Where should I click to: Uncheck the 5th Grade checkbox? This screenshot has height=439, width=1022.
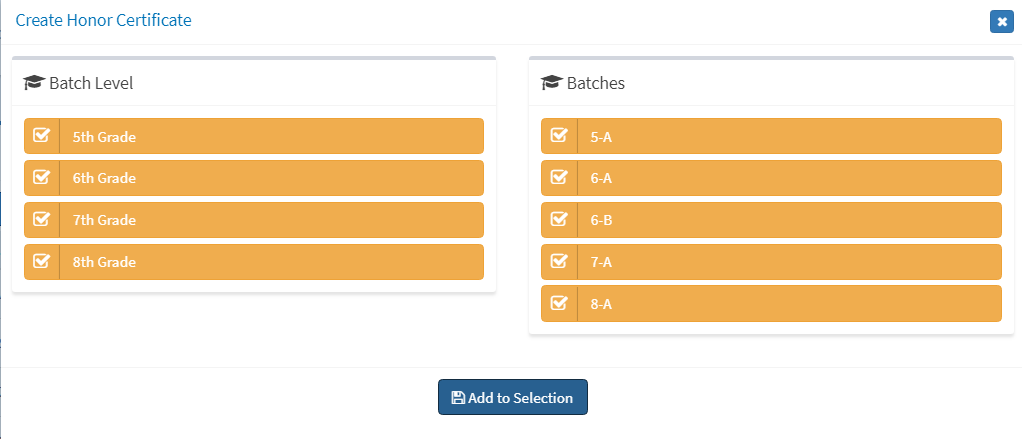(x=42, y=135)
